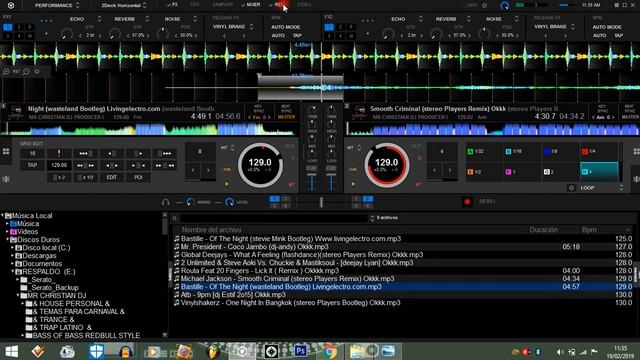The height and width of the screenshot is (360, 640).
Task: Toggle left mixer channel CUE button
Action: click(x=312, y=168)
